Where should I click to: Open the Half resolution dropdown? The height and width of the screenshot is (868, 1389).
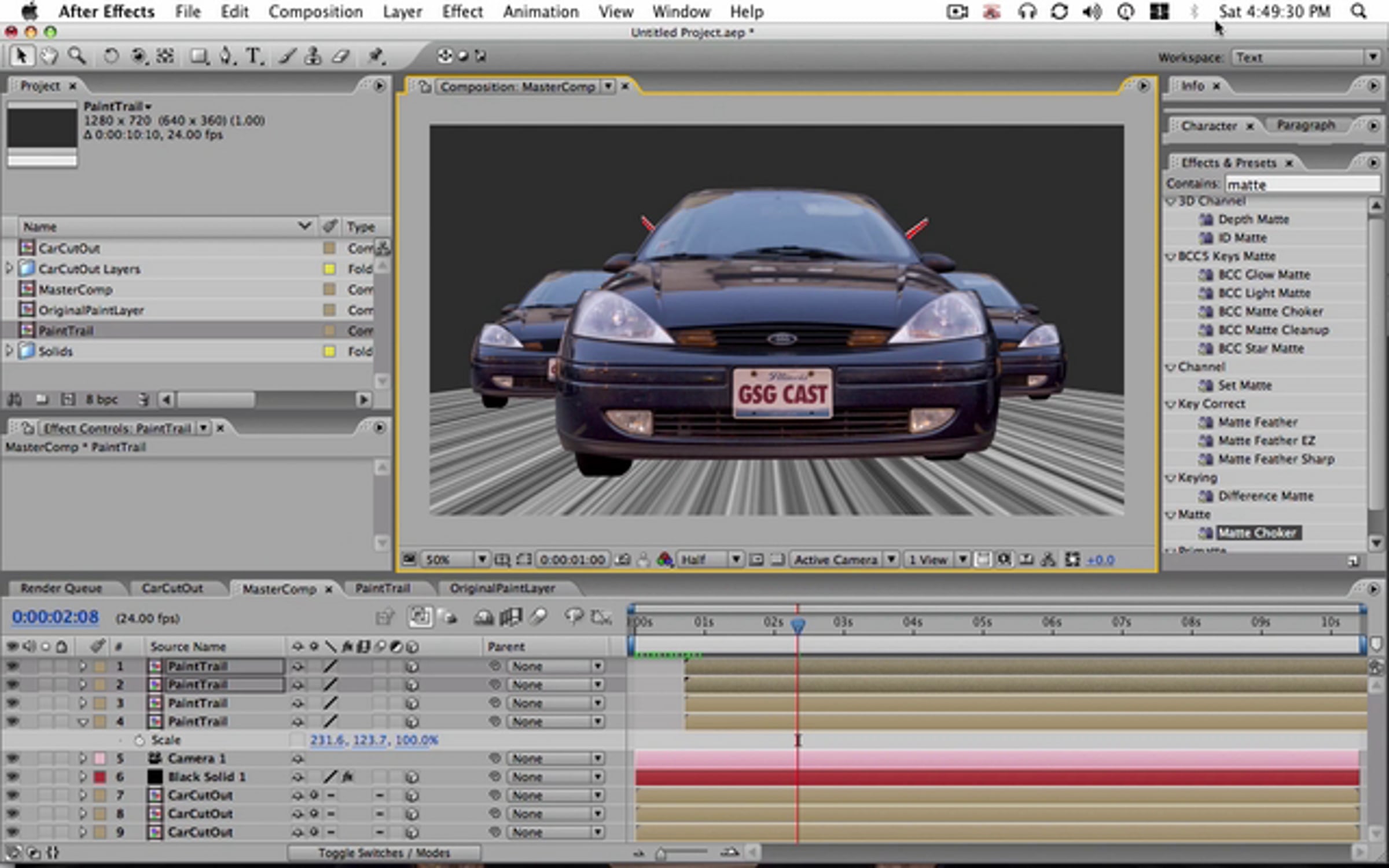click(x=710, y=560)
